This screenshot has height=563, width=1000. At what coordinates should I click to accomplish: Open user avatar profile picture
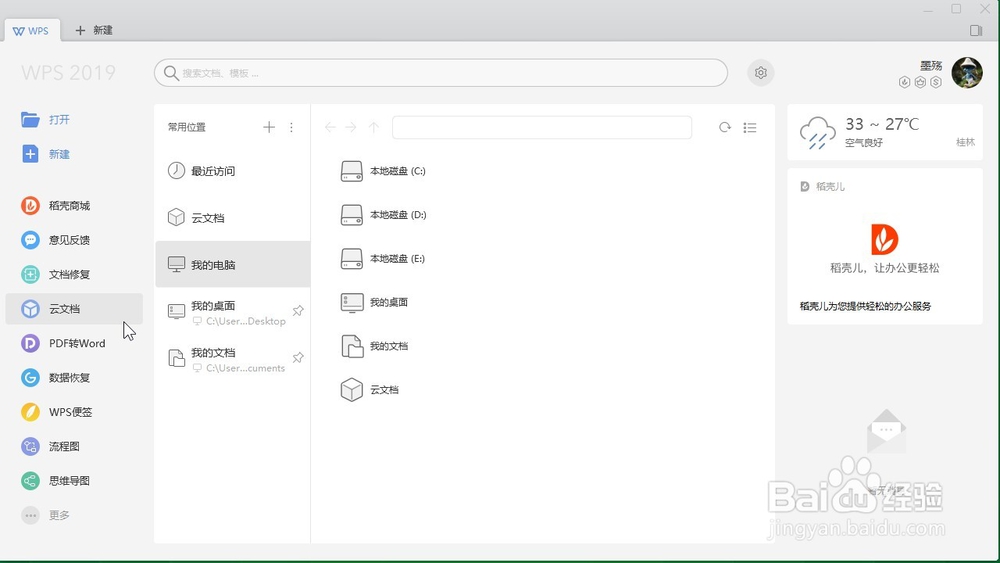[967, 72]
